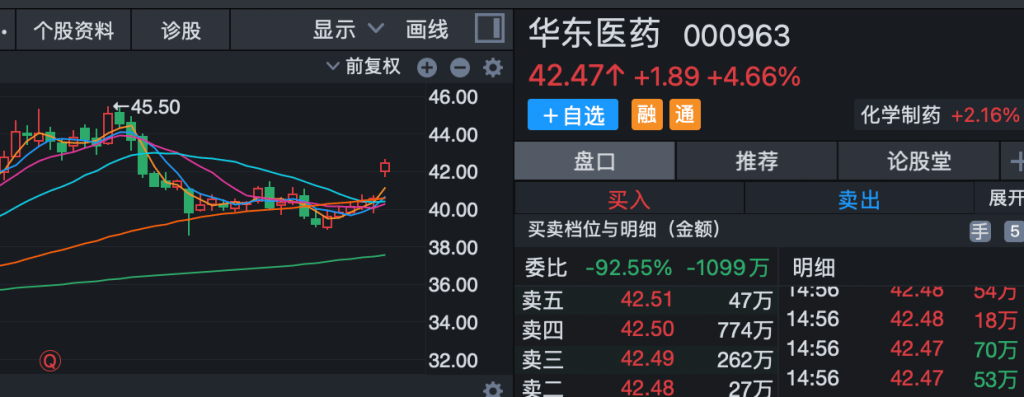Add stock via ＋自选 button

coord(573,115)
